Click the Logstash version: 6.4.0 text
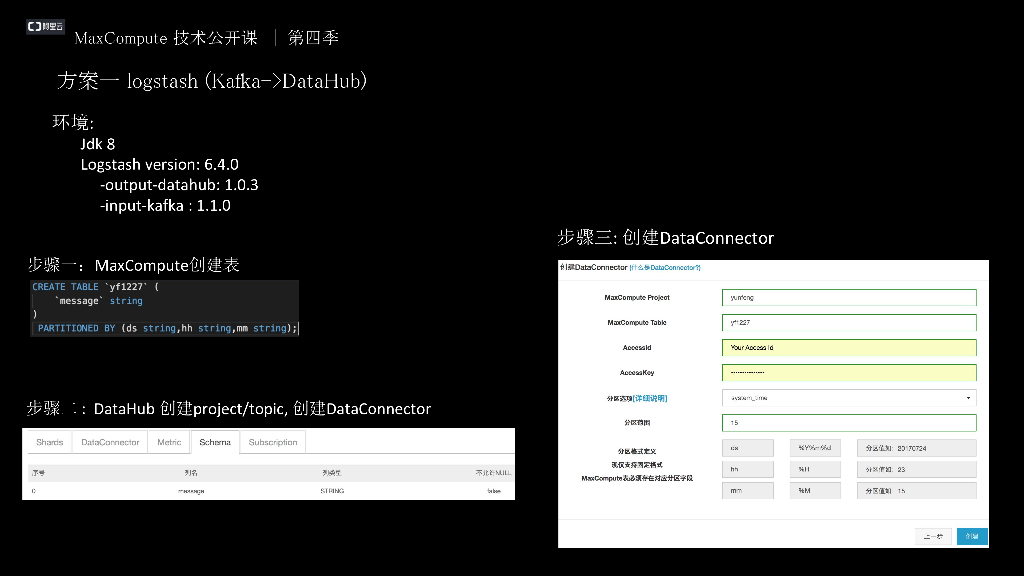 click(x=159, y=165)
